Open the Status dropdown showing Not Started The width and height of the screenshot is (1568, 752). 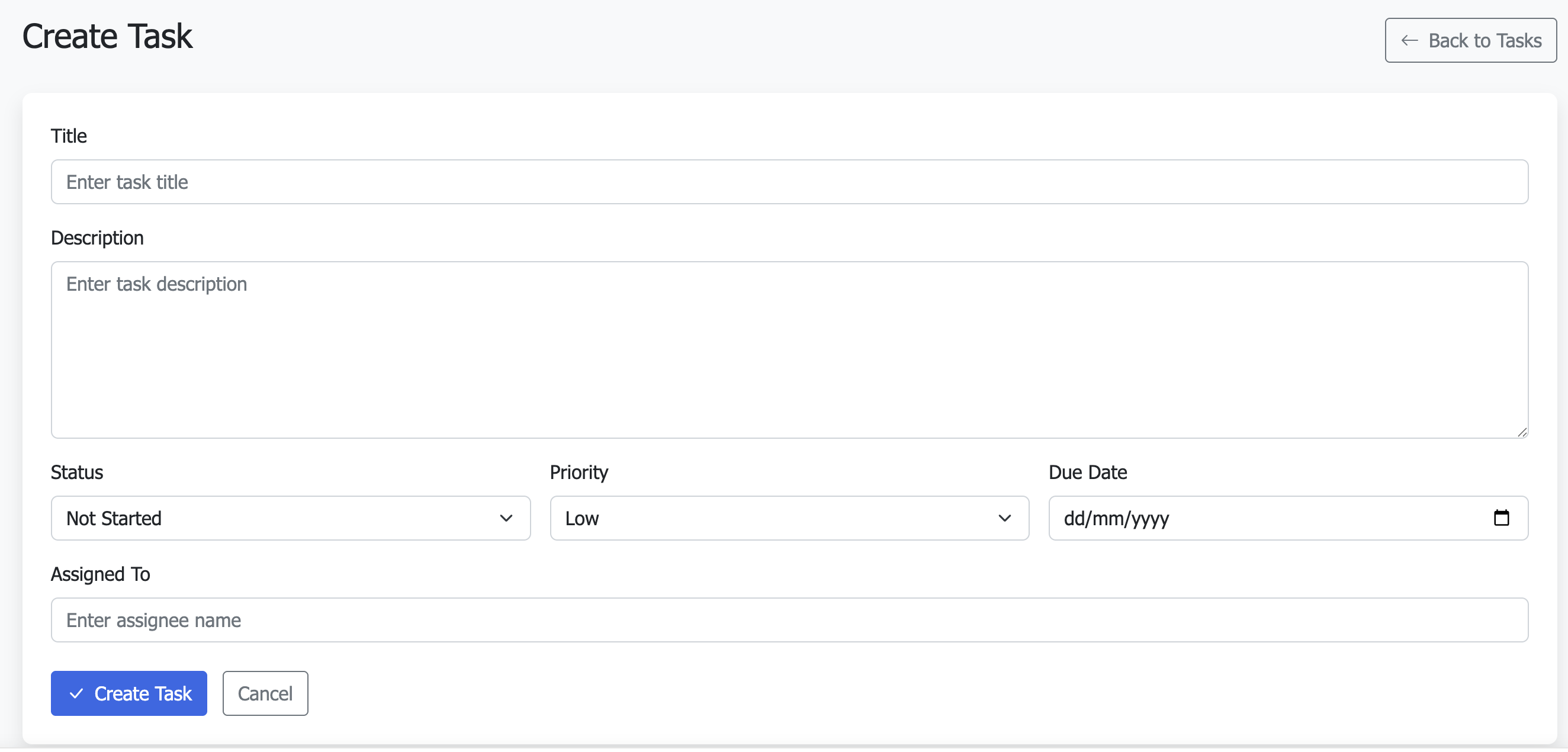[290, 518]
